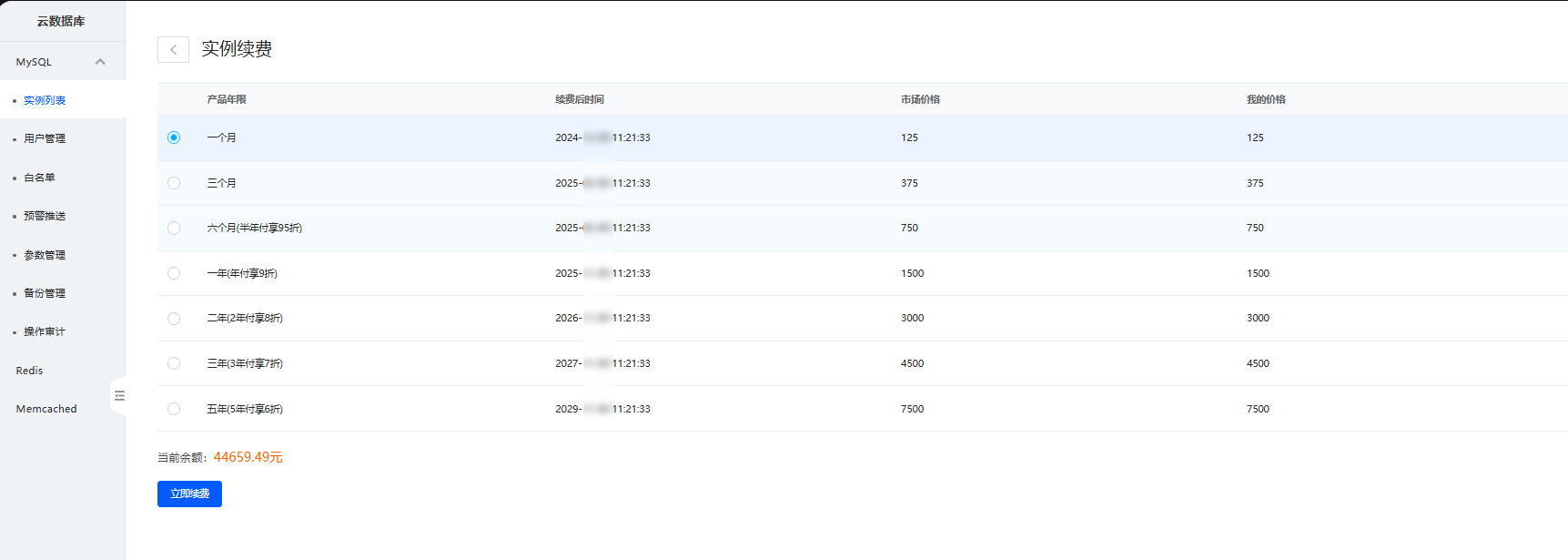Open 实例列表 in the sidebar

click(x=45, y=100)
